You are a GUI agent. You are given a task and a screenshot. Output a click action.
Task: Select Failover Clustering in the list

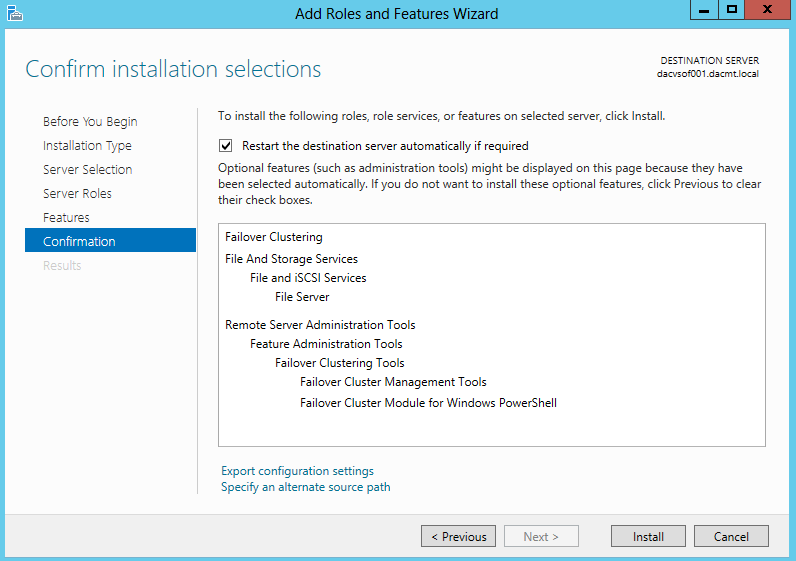tap(274, 237)
